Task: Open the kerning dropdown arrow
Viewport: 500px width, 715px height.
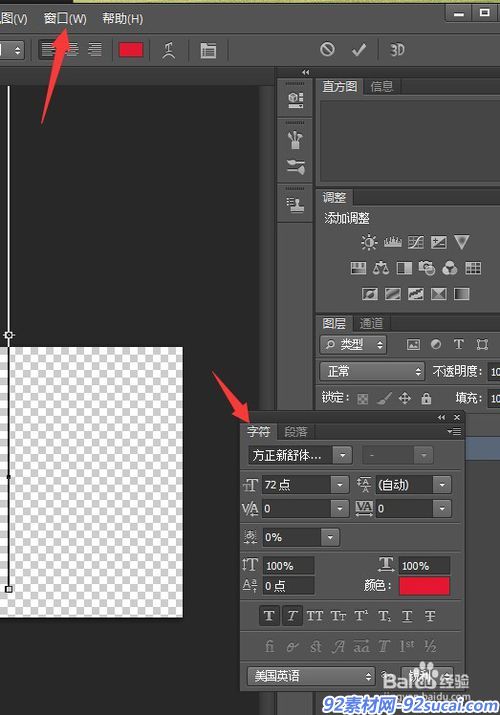Action: tap(340, 508)
